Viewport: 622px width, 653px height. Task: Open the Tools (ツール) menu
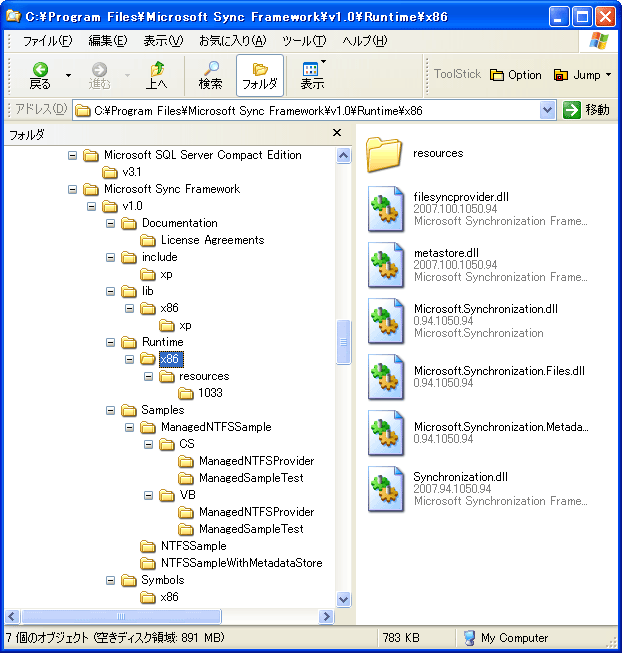(304, 41)
